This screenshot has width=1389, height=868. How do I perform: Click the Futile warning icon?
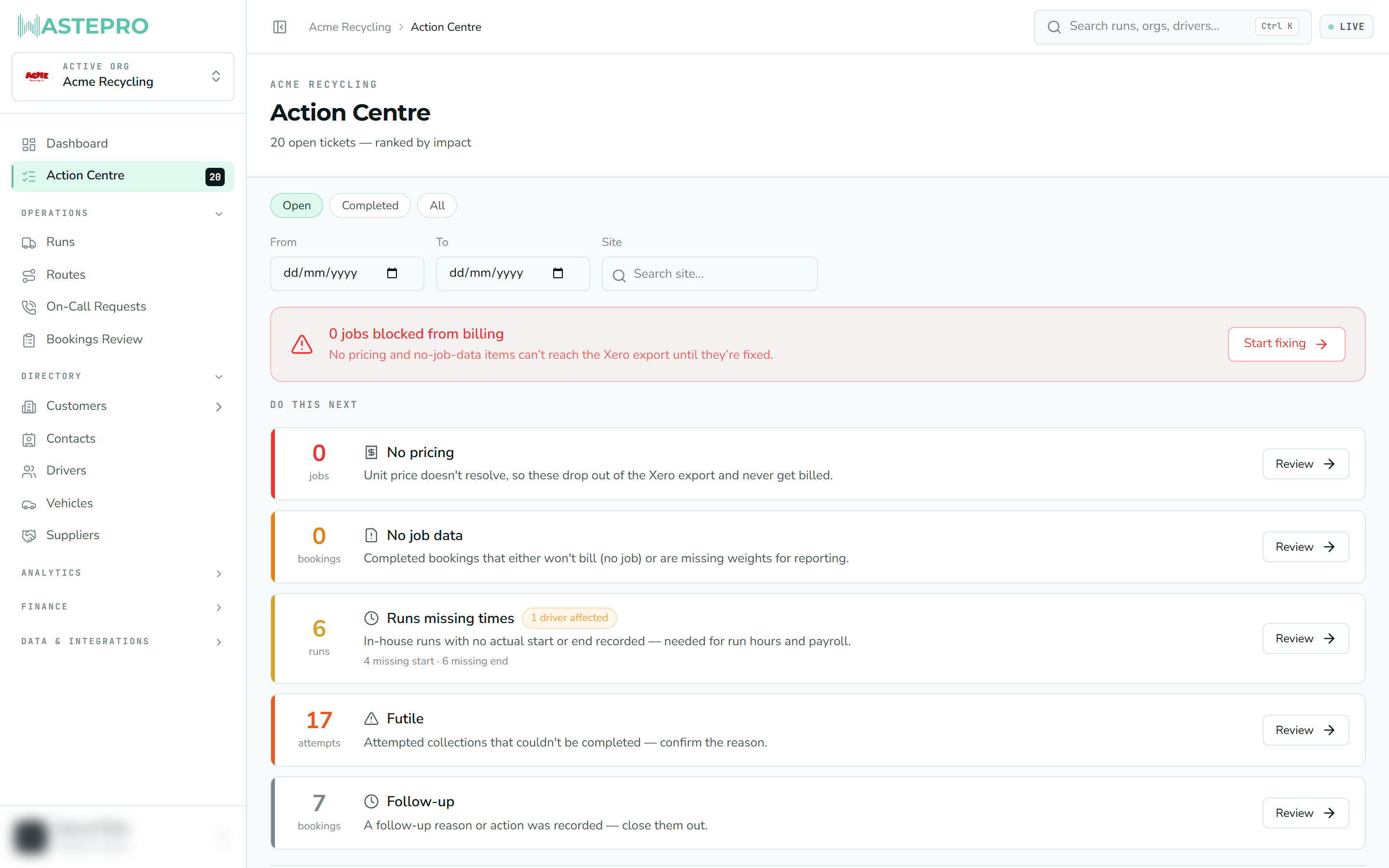point(371,719)
